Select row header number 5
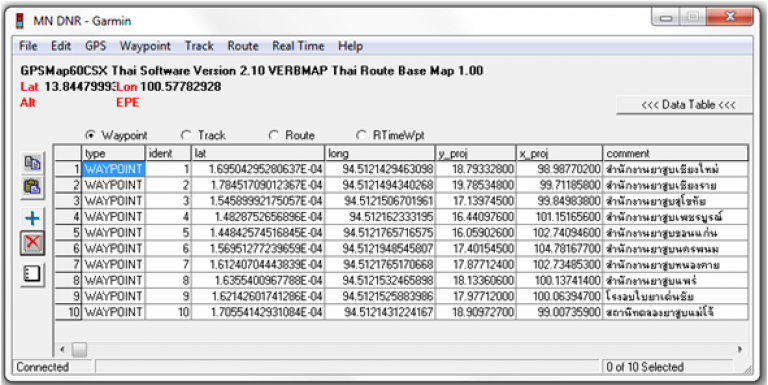768x385 pixels. point(68,233)
